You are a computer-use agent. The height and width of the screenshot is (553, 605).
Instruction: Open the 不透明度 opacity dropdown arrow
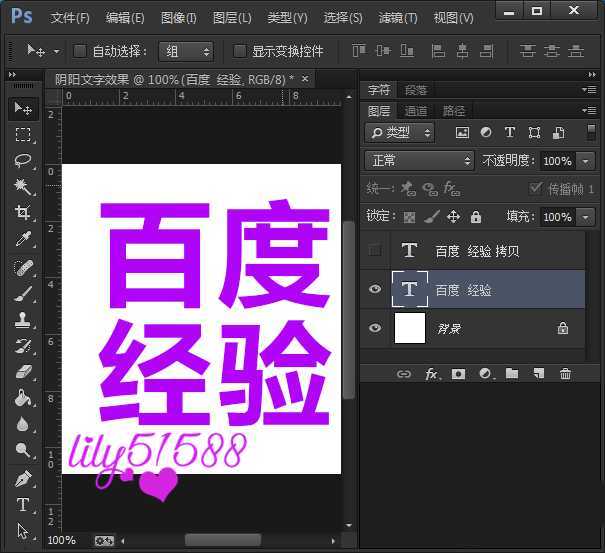click(x=586, y=161)
